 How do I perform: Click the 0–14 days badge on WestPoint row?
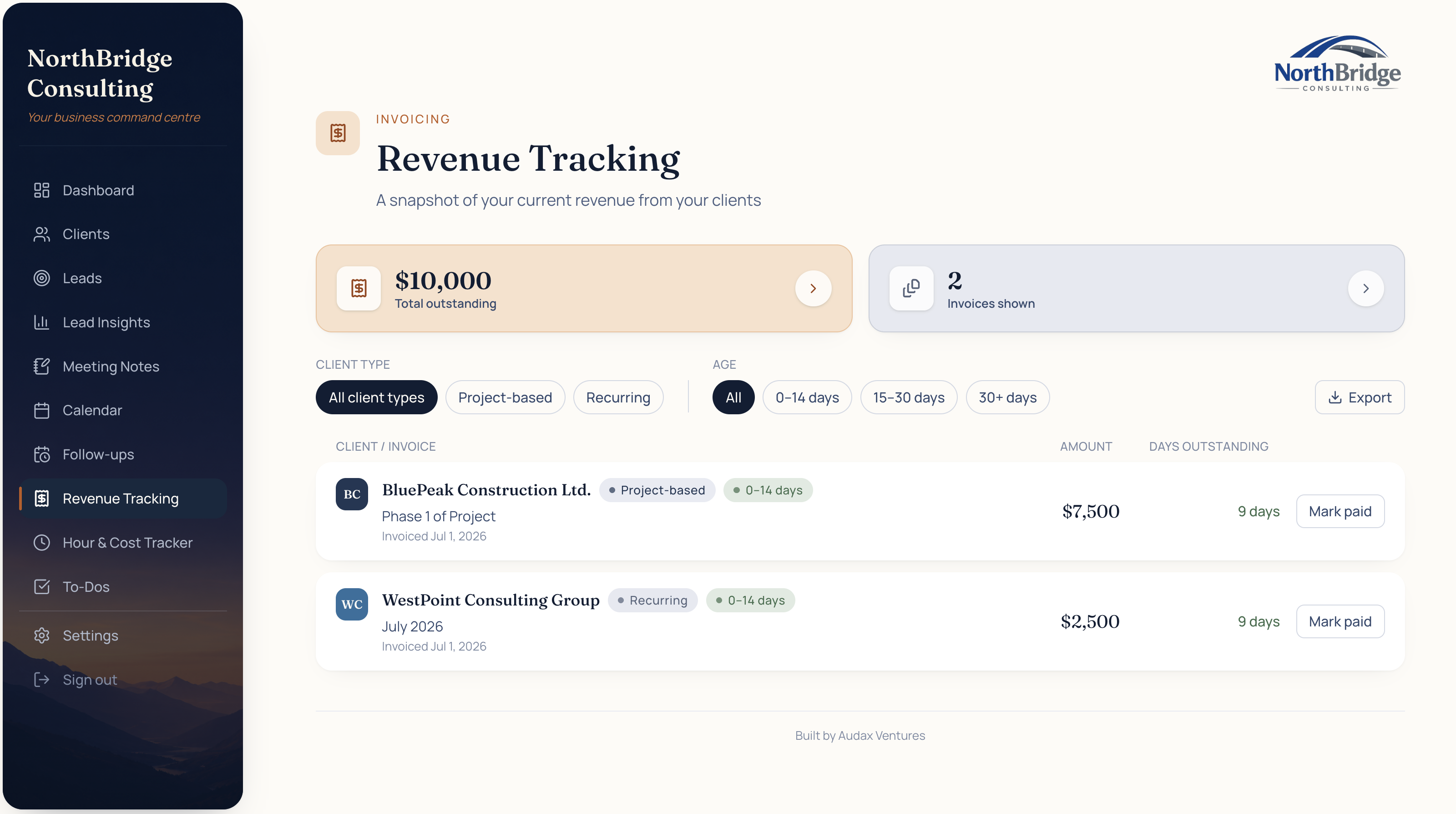[x=750, y=600]
